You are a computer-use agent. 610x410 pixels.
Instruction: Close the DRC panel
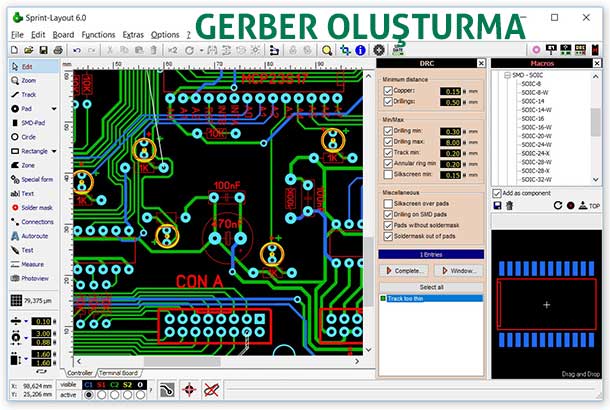[x=481, y=63]
